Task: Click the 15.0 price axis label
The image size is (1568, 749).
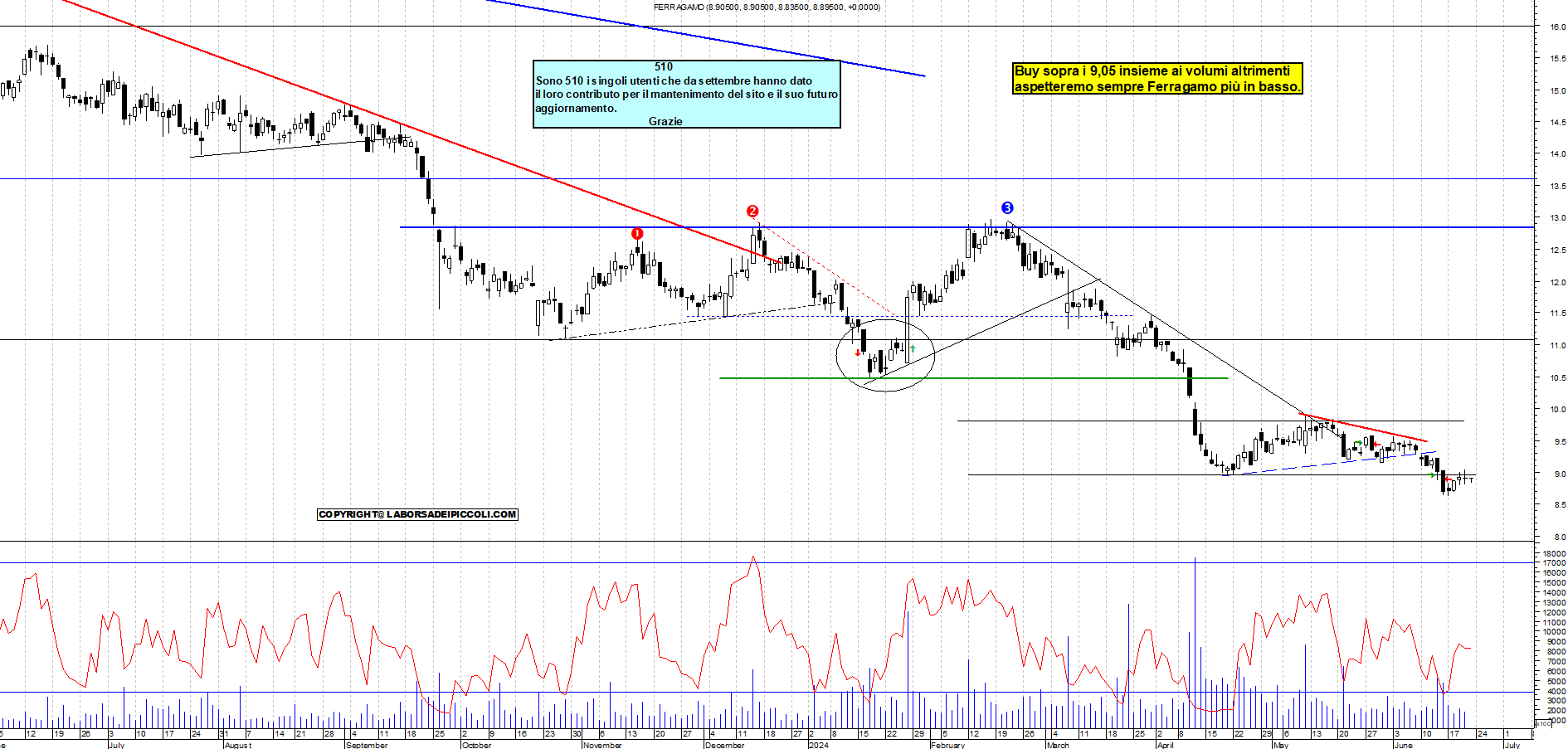Action: coord(1557,91)
